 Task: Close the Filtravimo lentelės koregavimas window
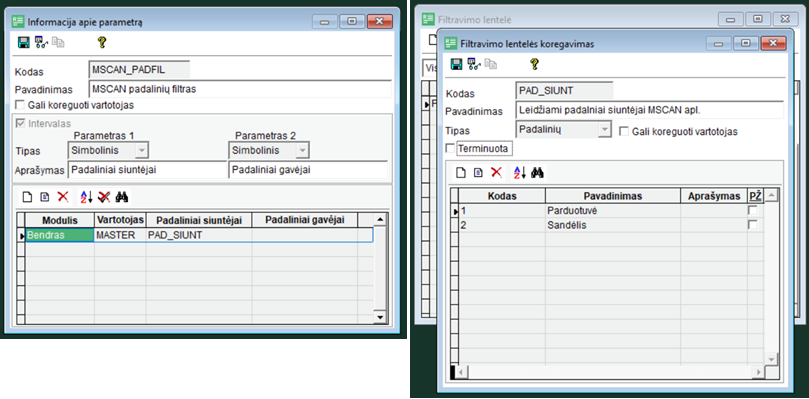pyautogui.click(x=773, y=43)
